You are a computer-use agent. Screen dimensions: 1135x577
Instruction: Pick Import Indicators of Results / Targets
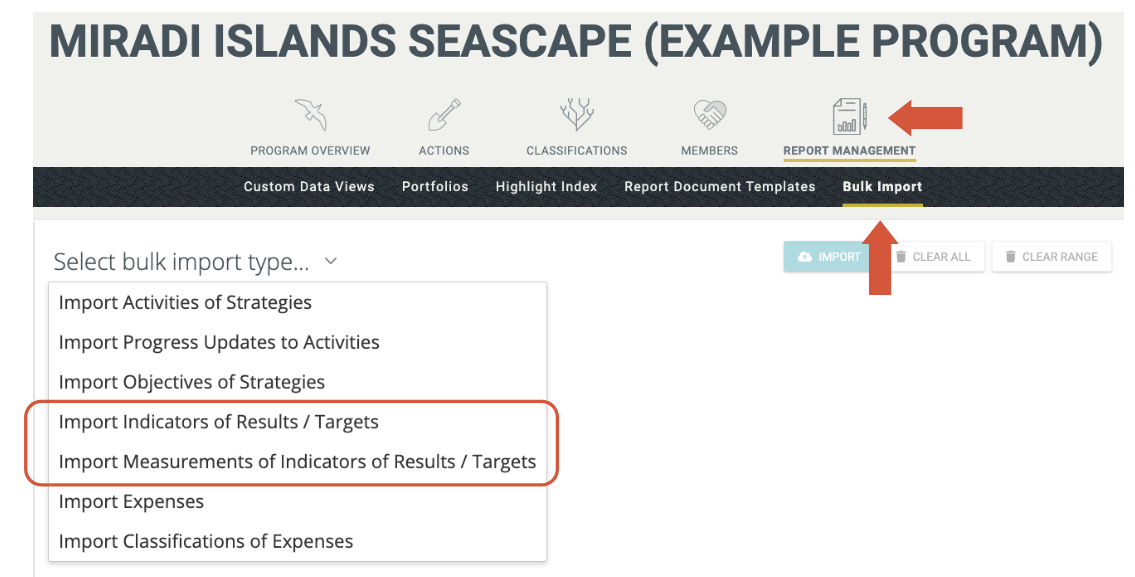(219, 422)
